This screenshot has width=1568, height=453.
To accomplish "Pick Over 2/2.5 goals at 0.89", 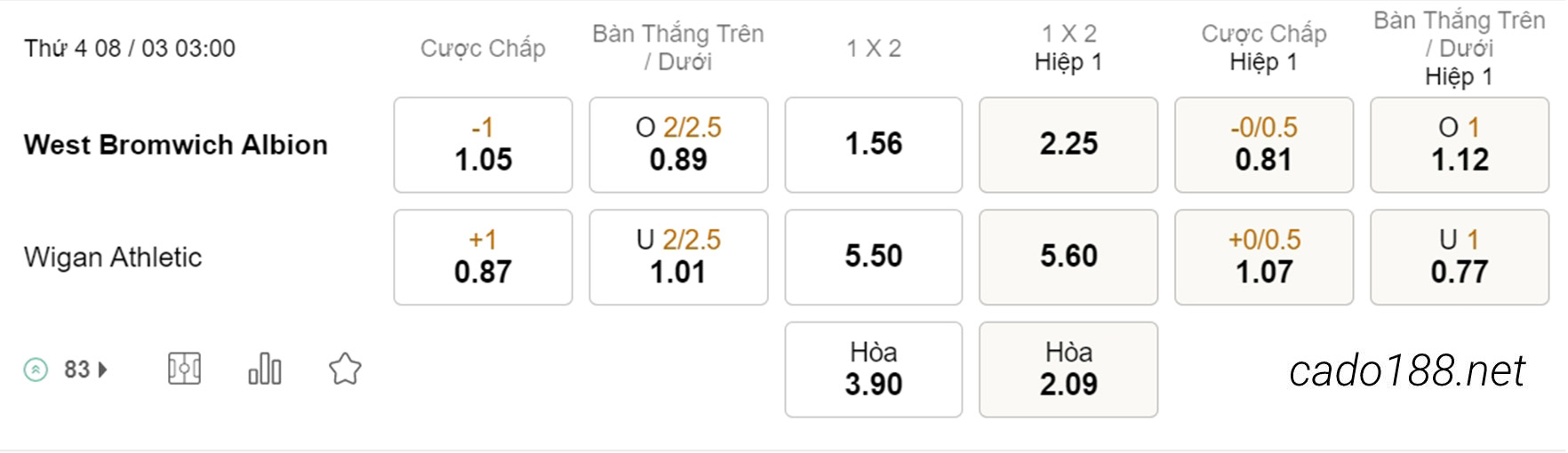I will tap(678, 145).
